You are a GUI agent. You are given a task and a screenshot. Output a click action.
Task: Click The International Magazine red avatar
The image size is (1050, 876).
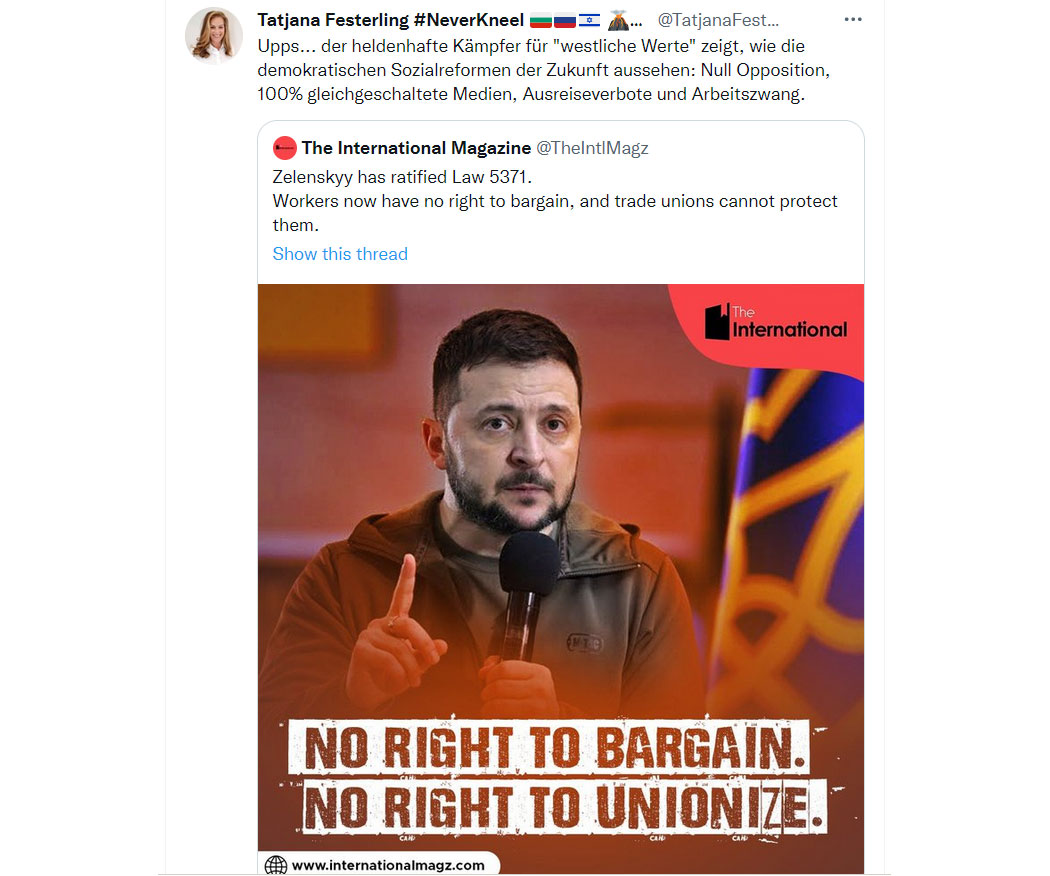pos(285,148)
